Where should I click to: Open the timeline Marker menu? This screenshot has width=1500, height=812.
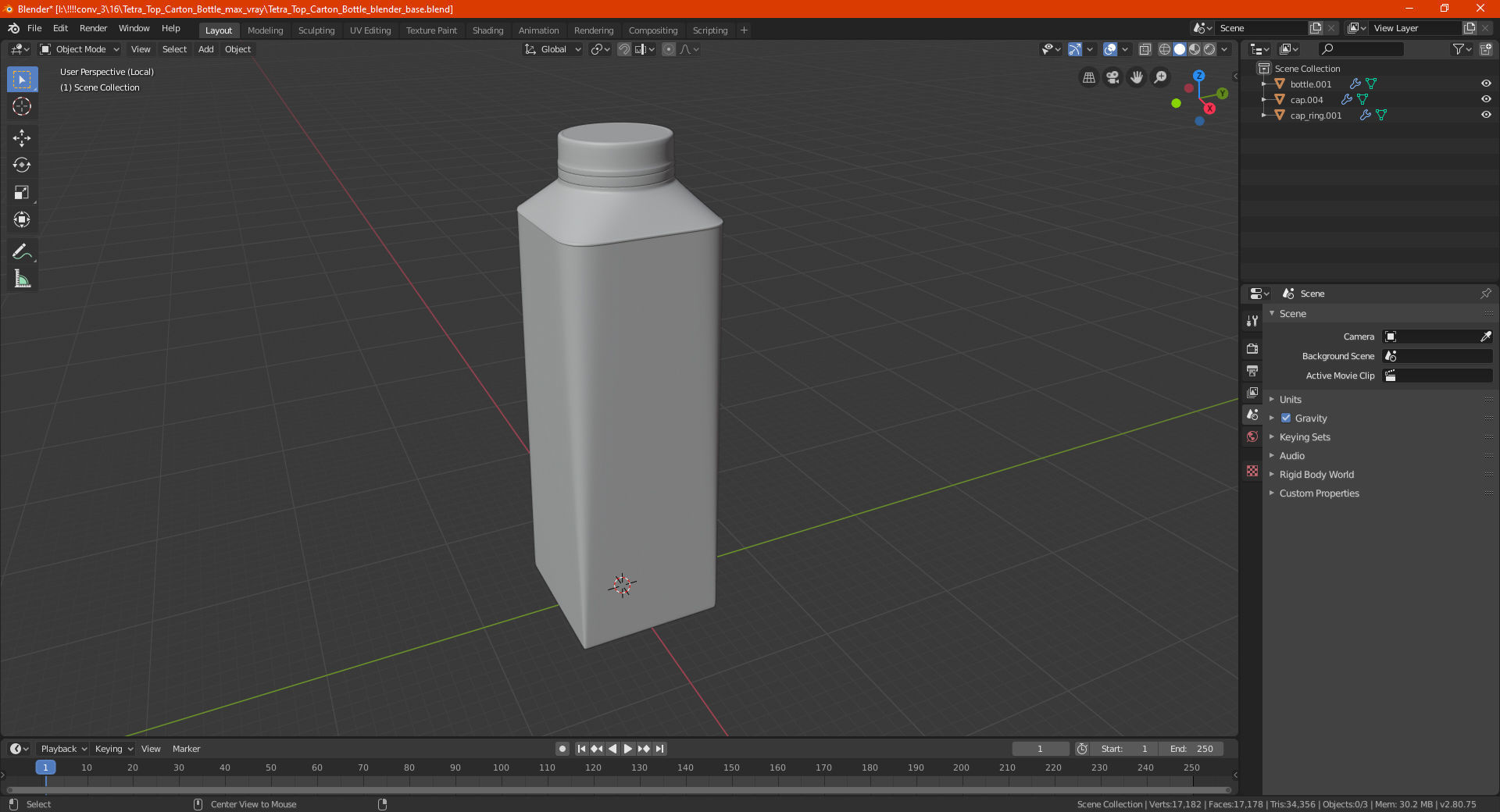pyautogui.click(x=186, y=749)
